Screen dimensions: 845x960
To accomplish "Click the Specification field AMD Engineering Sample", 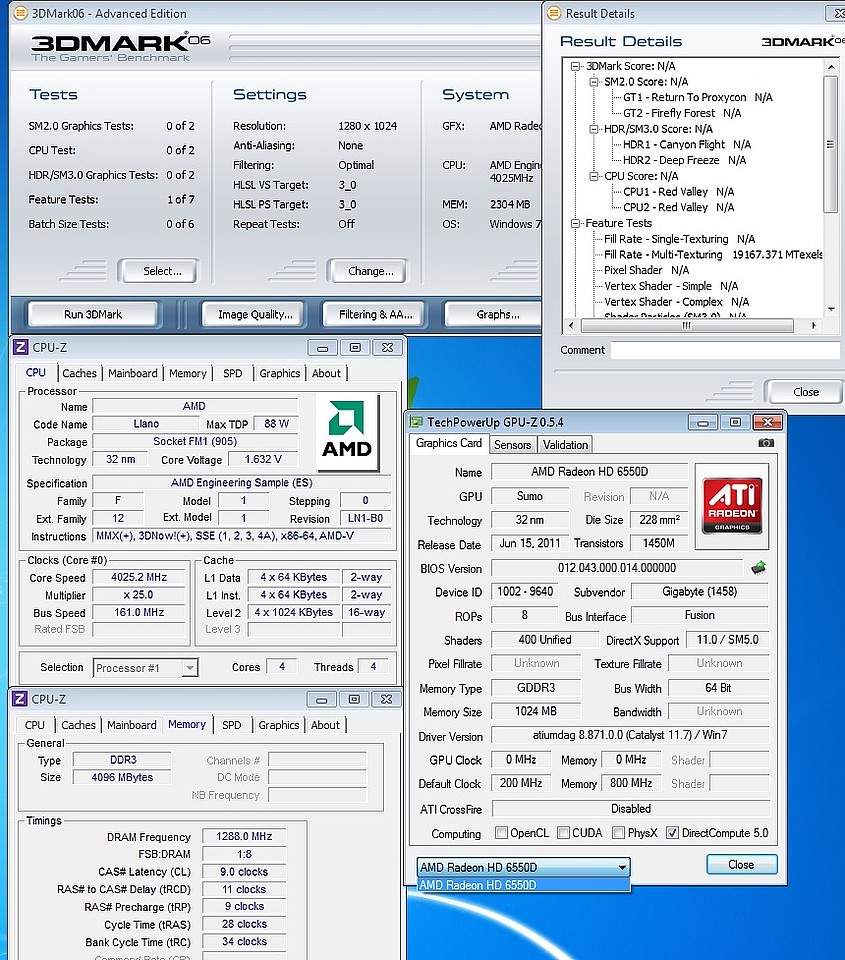I will point(242,482).
